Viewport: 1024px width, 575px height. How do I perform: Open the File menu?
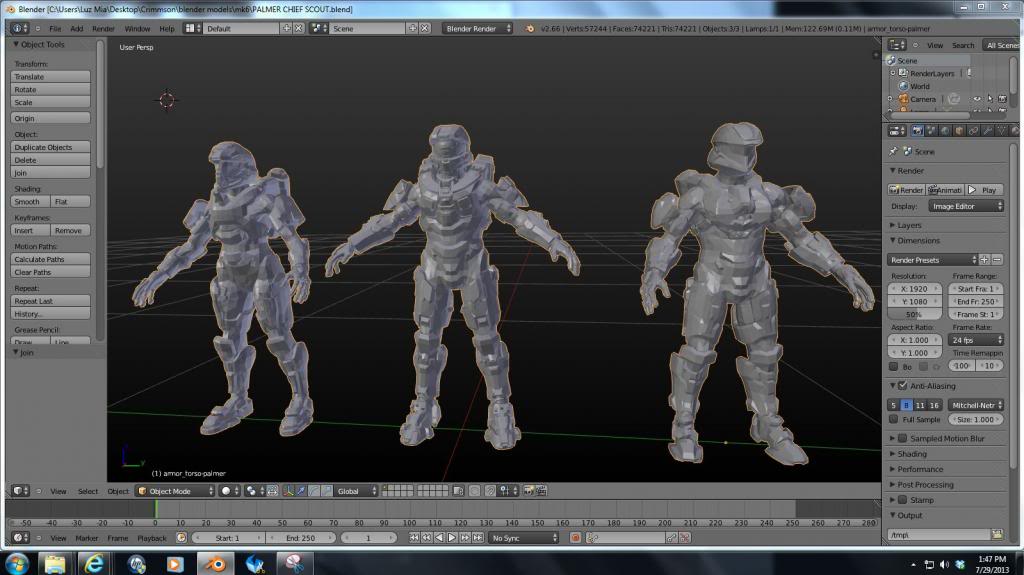(x=55, y=29)
